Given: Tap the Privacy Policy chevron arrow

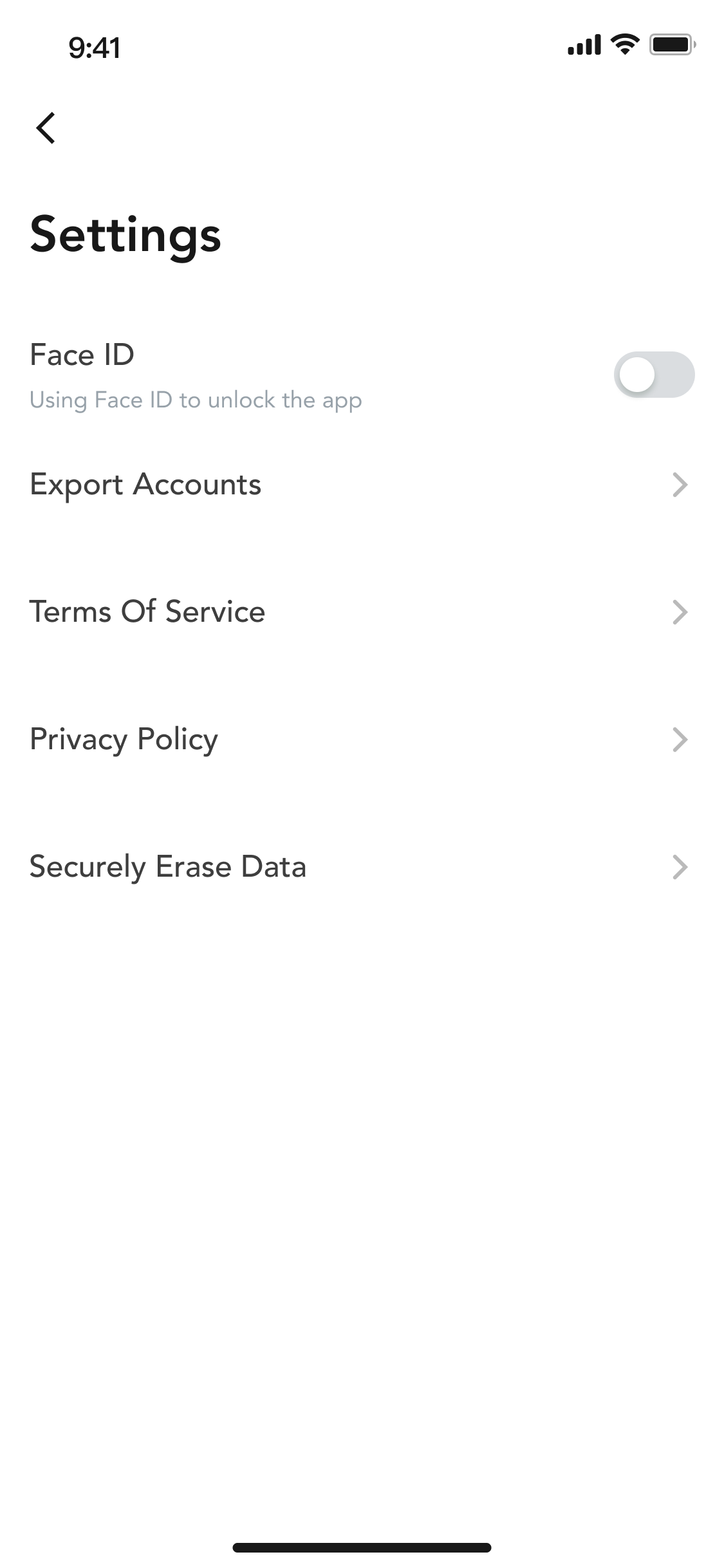Looking at the screenshot, I should pos(680,740).
